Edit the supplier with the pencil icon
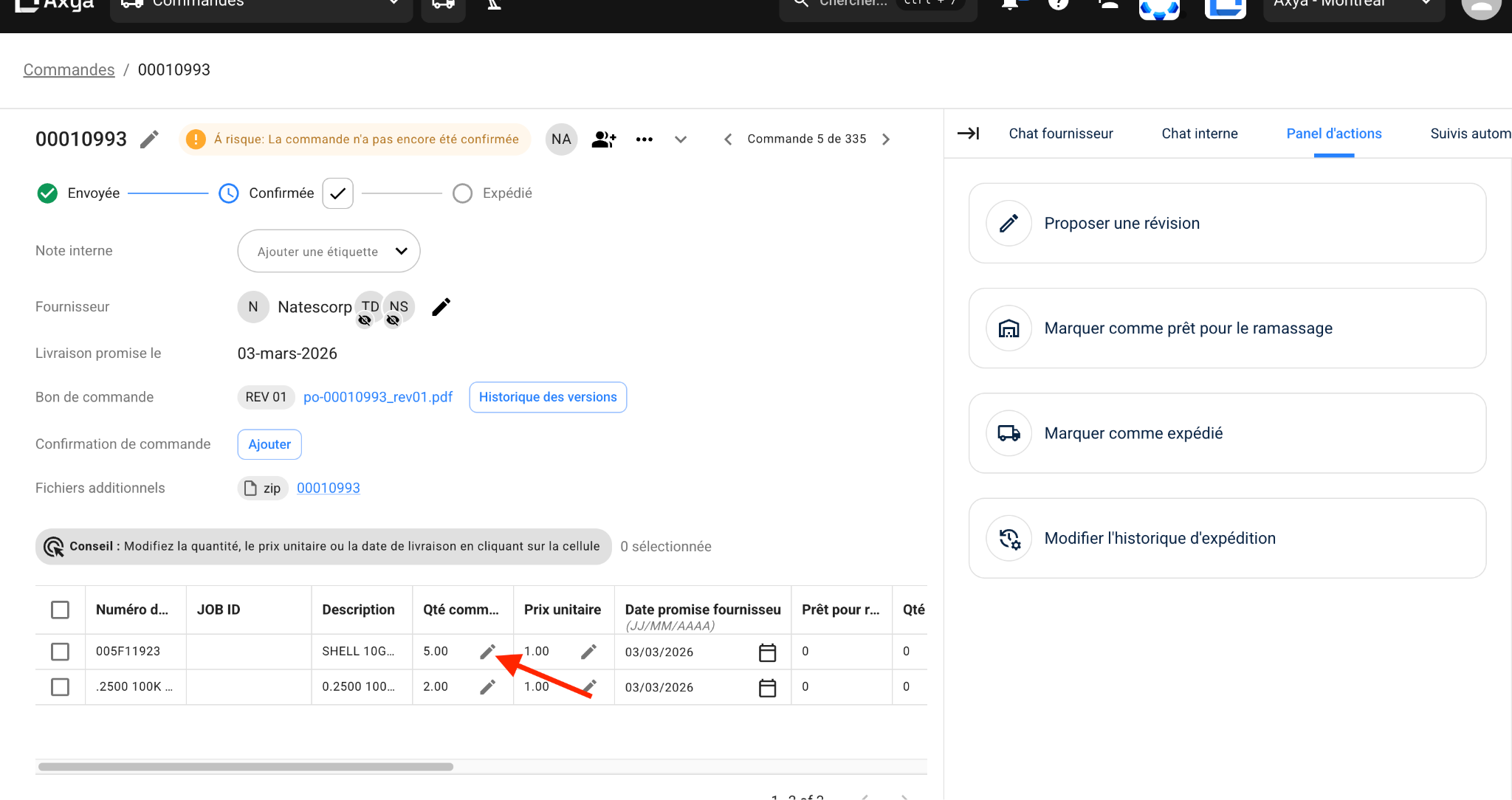Screen dimensions: 1512x800 point(441,306)
